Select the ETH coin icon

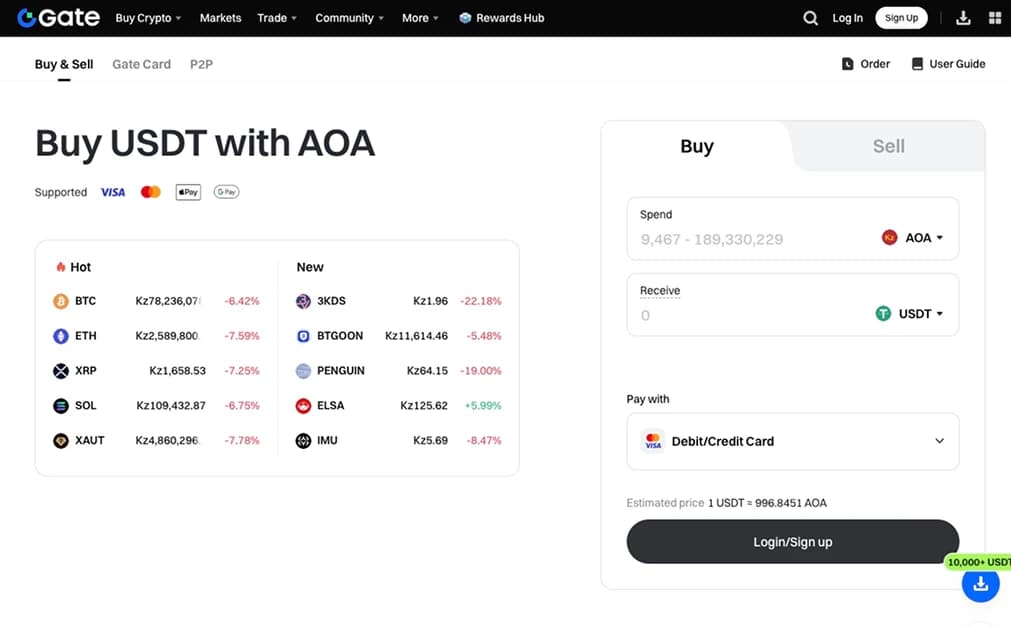(61, 336)
